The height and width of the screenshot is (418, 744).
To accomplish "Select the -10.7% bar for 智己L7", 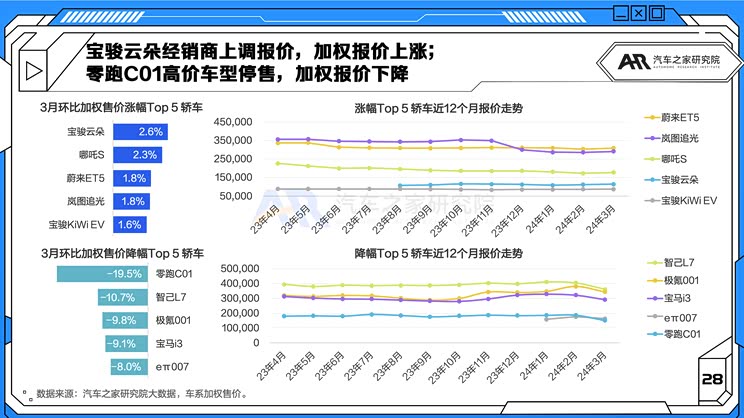I will click(x=122, y=297).
